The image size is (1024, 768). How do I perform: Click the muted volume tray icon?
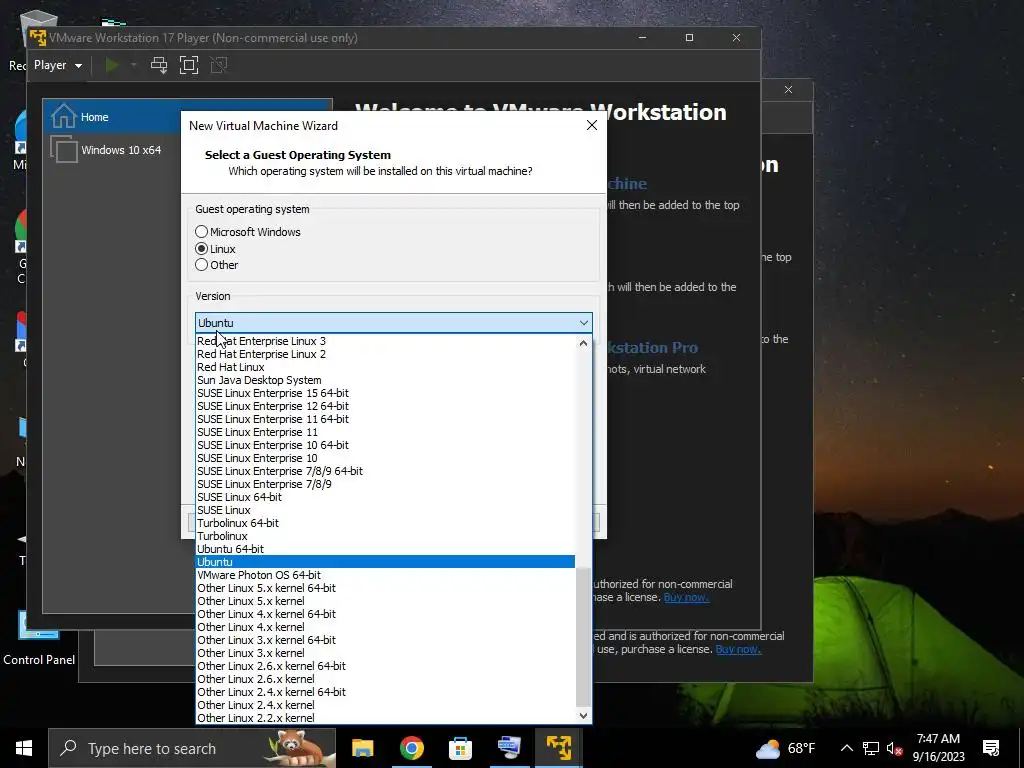[895, 748]
